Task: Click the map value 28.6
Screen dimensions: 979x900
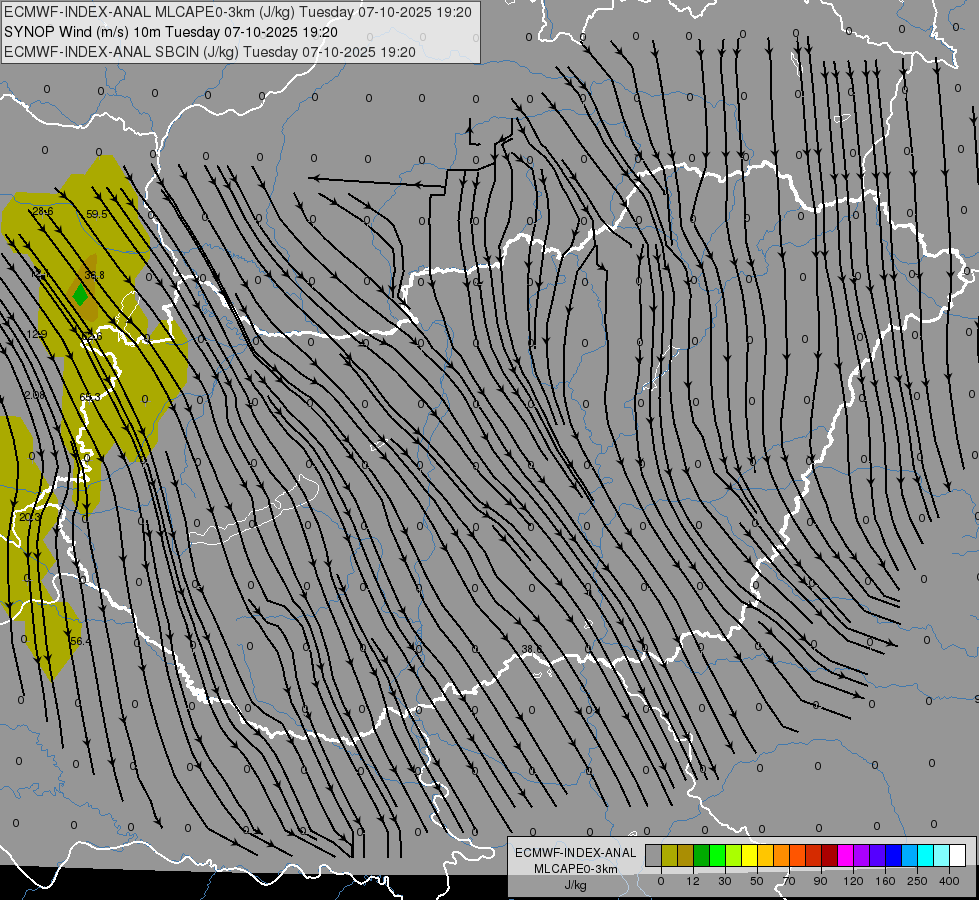Action: [42, 212]
